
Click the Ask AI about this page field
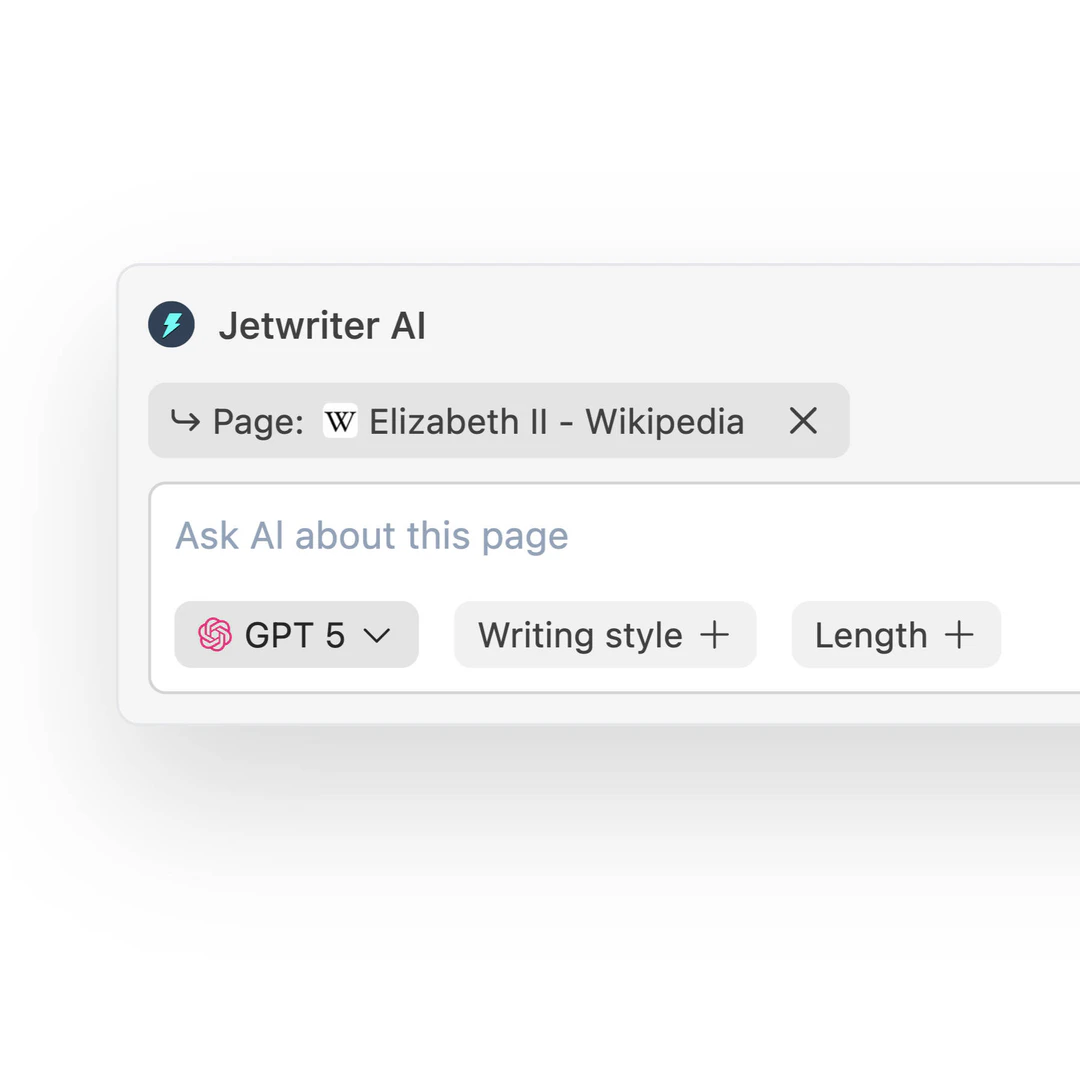[x=371, y=536]
